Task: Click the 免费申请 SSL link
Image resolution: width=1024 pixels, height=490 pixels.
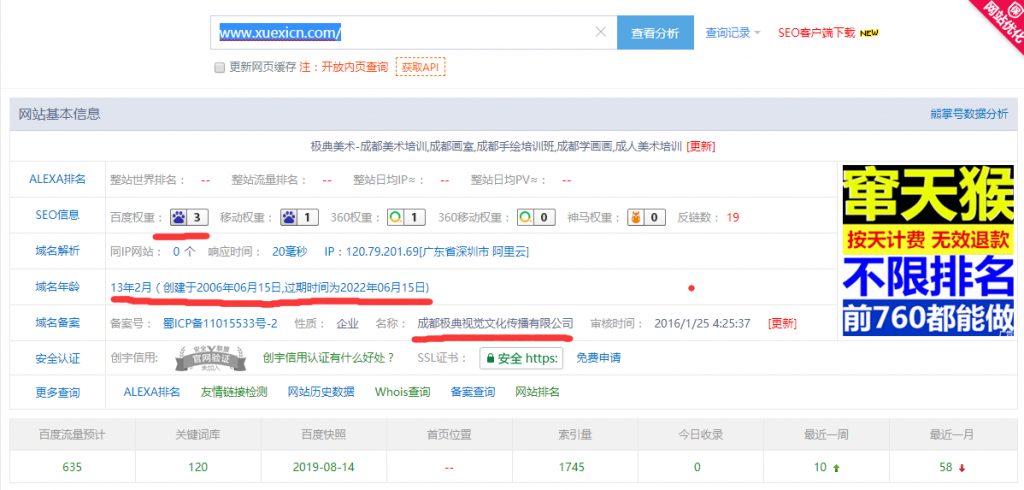Action: (598, 358)
